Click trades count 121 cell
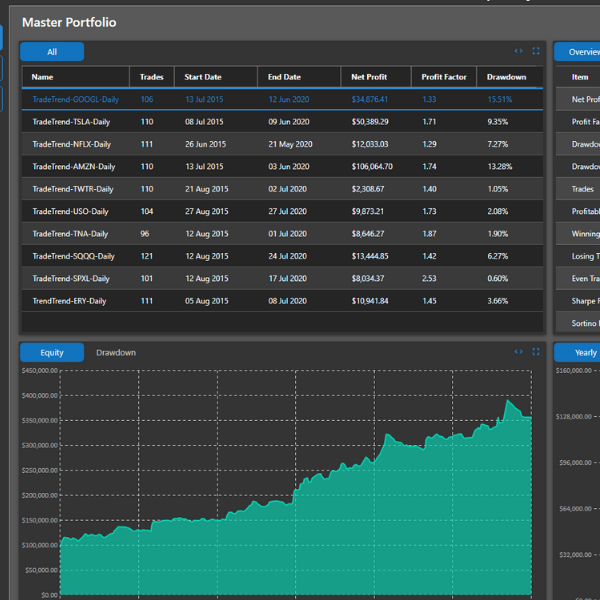The height and width of the screenshot is (600, 600). 147,256
